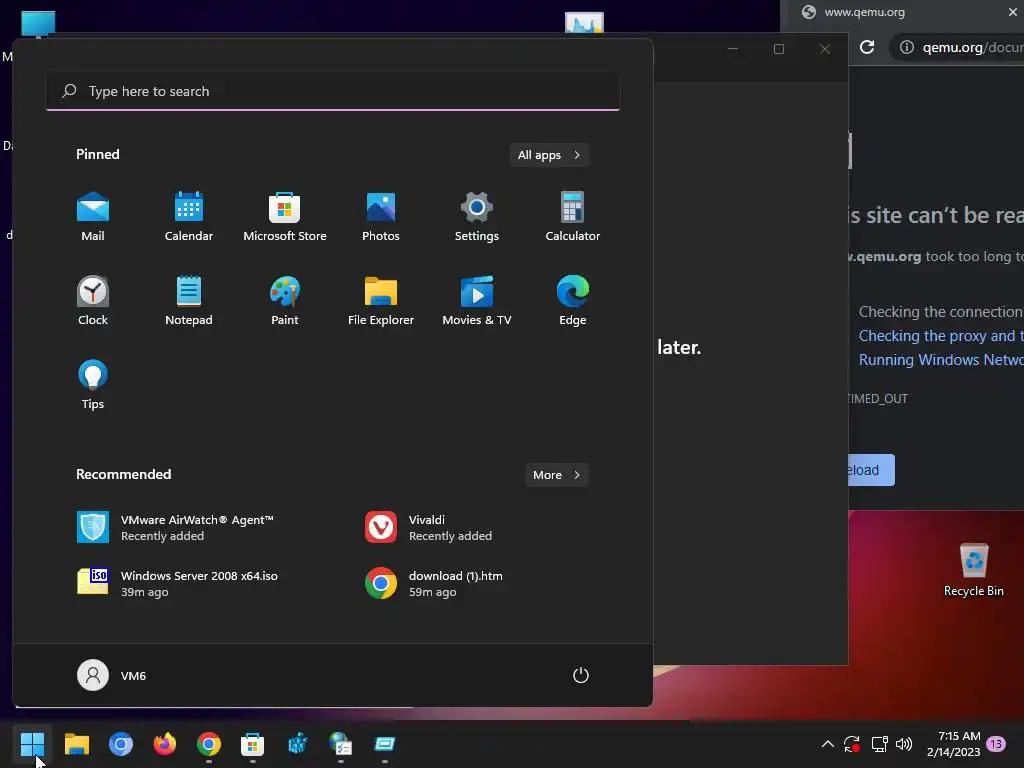1024x768 pixels.
Task: Click the volume speaker tray icon
Action: tap(904, 744)
